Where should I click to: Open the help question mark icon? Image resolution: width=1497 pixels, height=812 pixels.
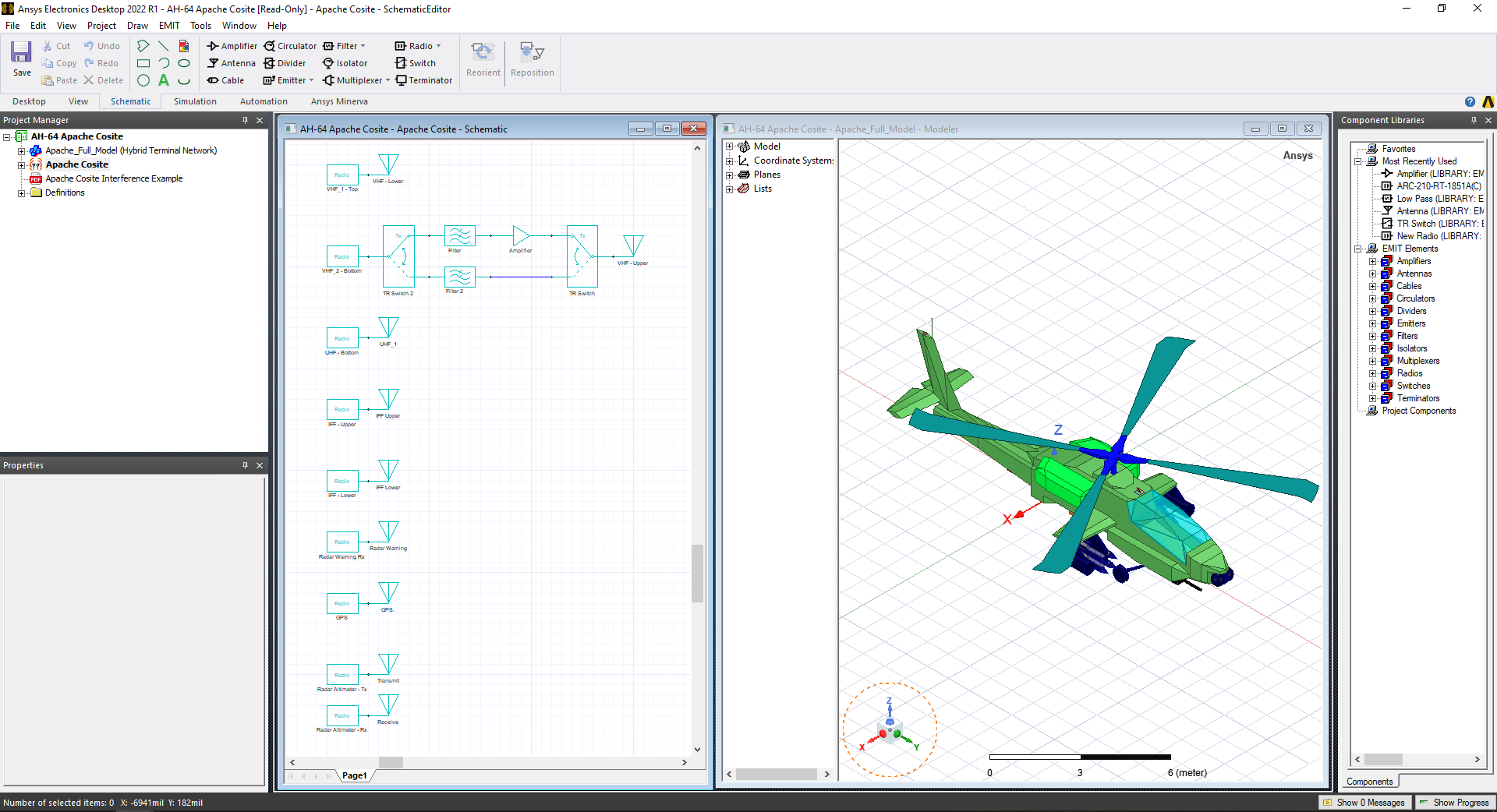point(1470,101)
